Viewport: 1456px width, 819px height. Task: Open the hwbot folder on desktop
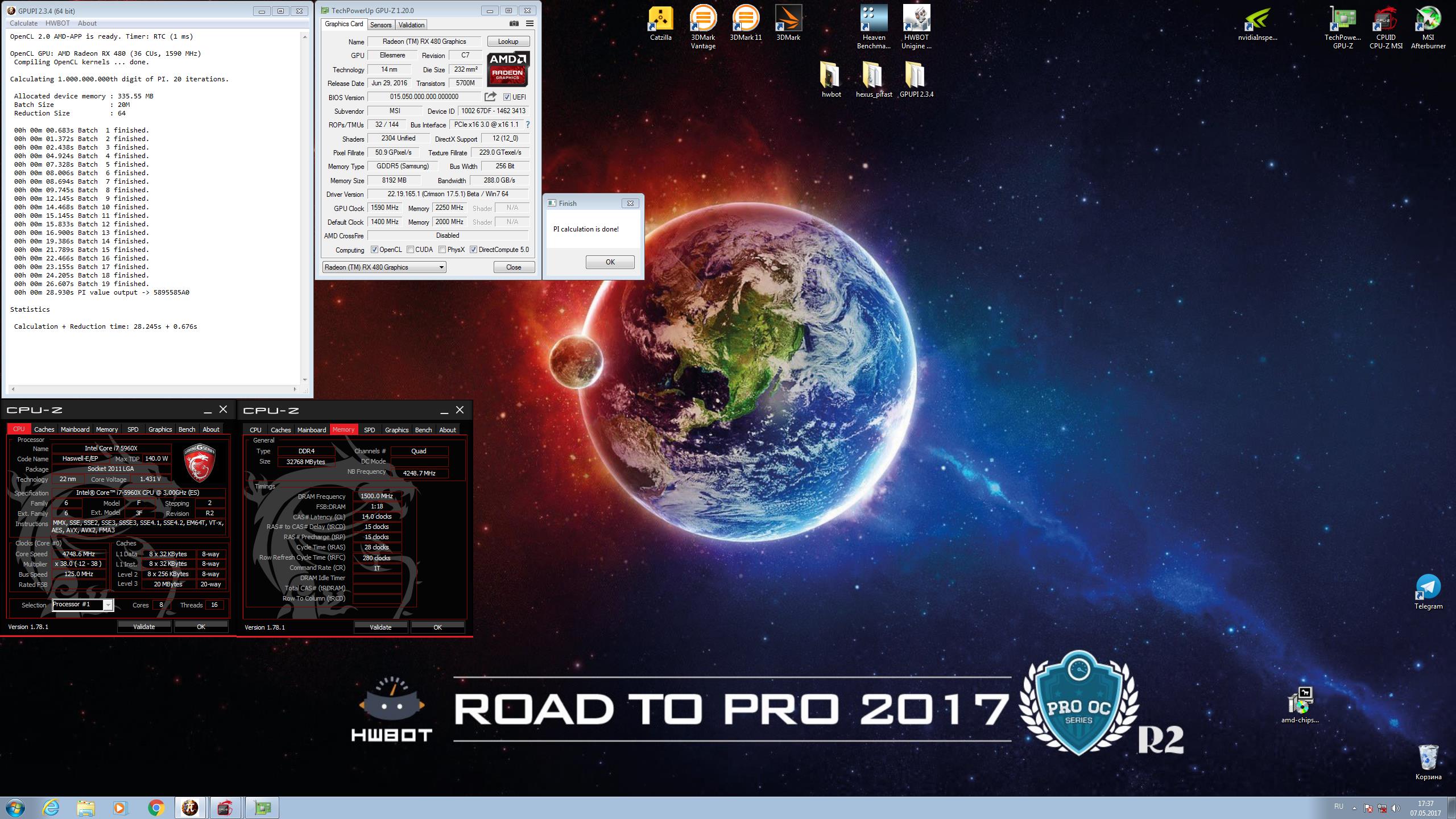[x=831, y=80]
